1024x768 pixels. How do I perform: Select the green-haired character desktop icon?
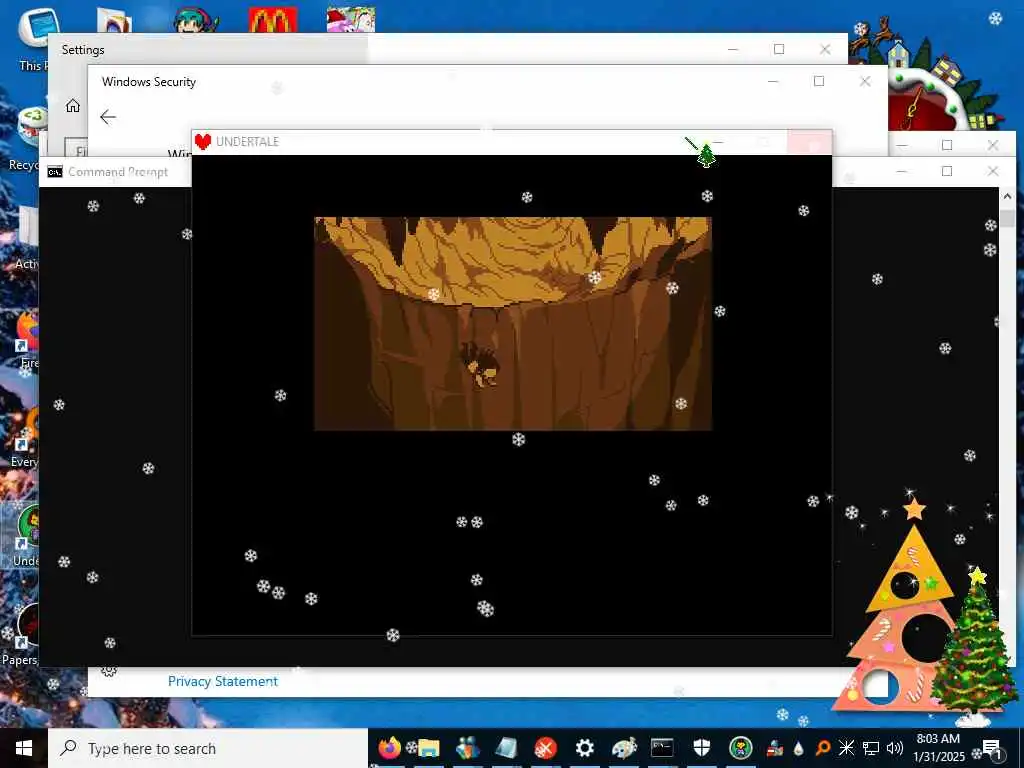click(195, 20)
